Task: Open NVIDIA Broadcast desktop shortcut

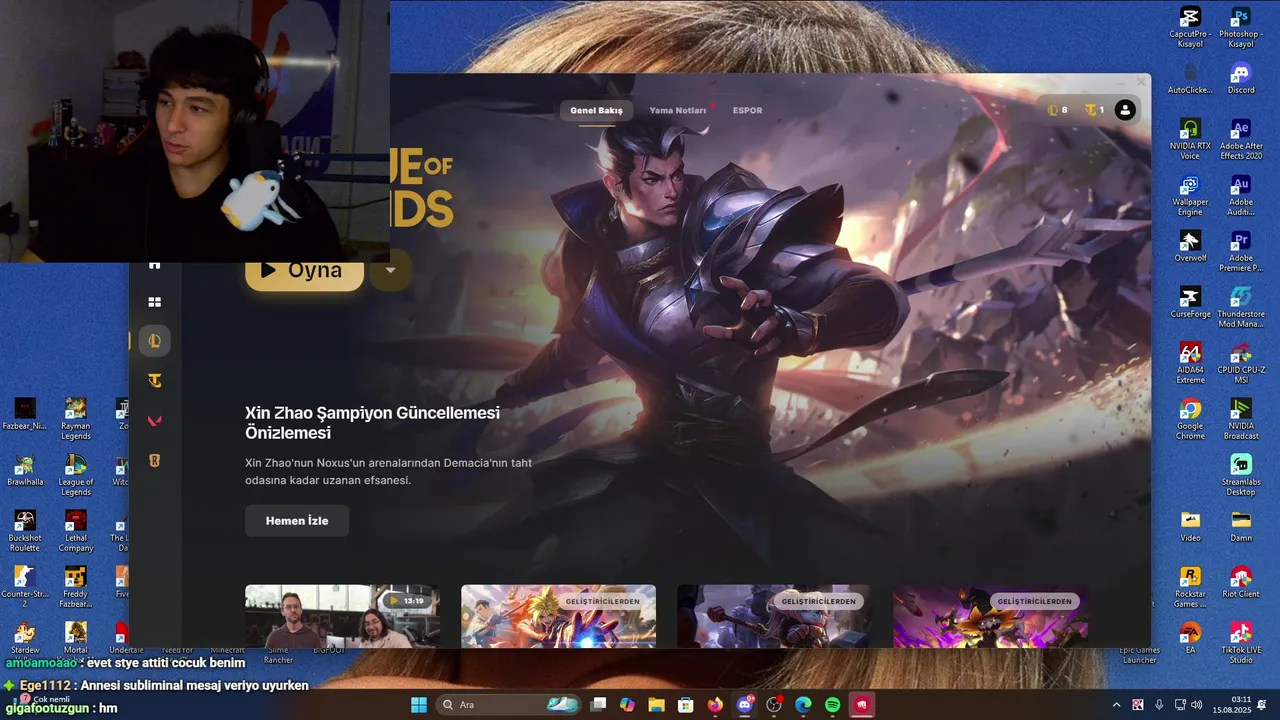Action: click(1240, 419)
